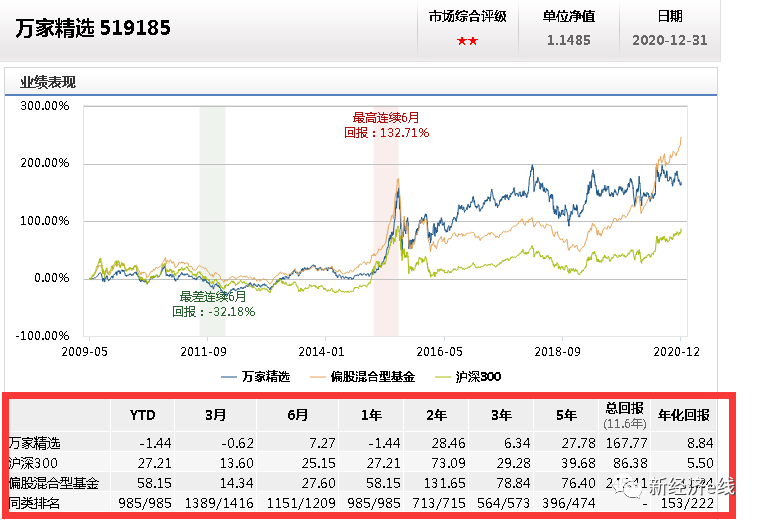Click the two red rating stars

coord(467,41)
